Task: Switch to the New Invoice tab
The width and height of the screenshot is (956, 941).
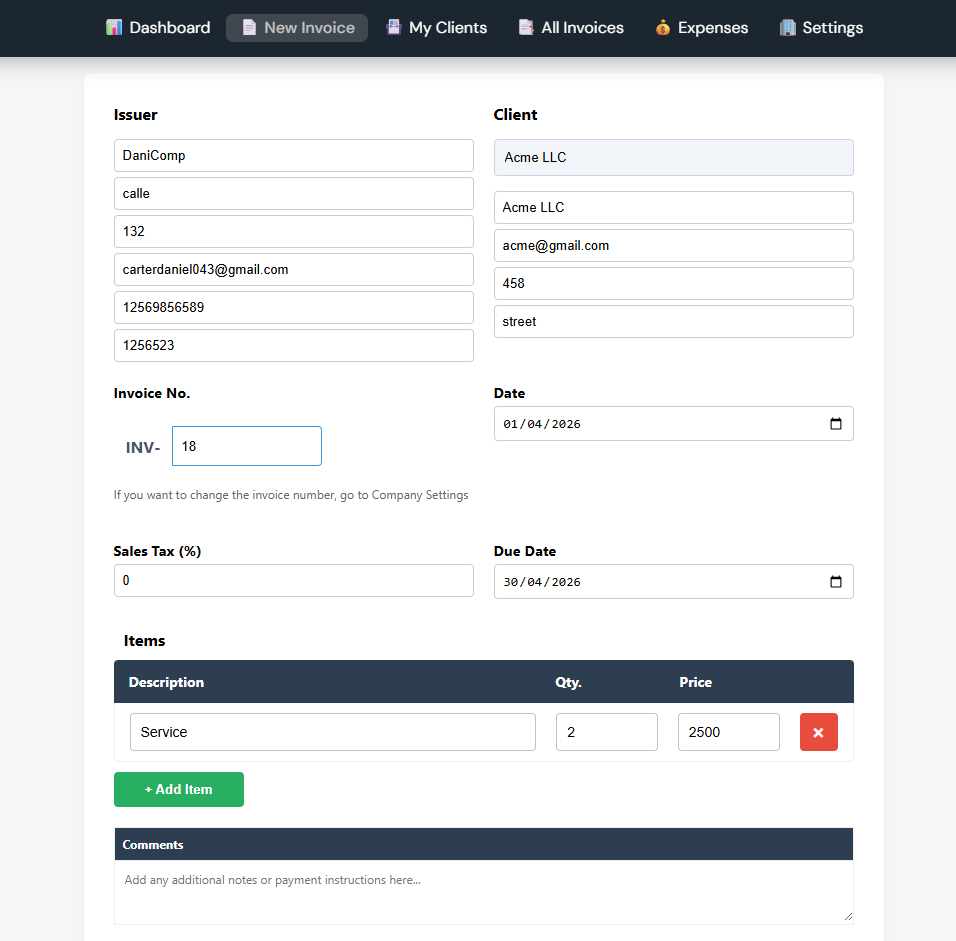Action: pos(296,27)
